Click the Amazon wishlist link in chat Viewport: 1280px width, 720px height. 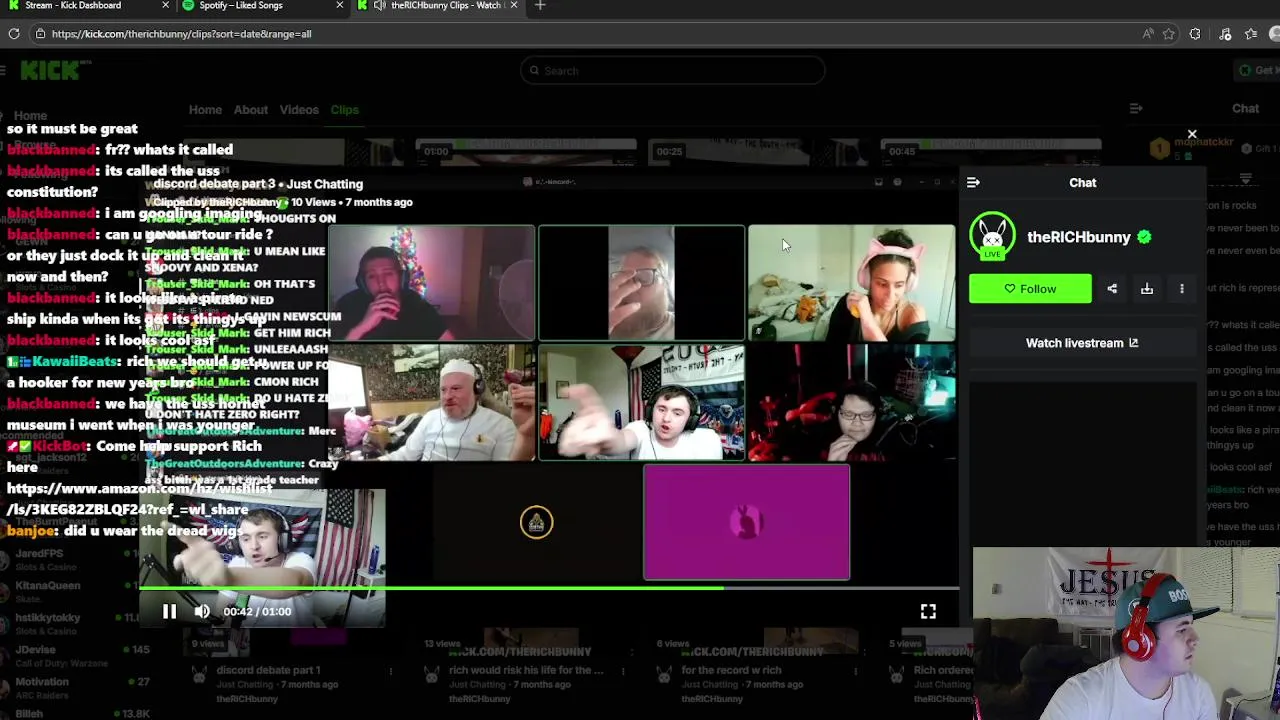[x=139, y=499]
